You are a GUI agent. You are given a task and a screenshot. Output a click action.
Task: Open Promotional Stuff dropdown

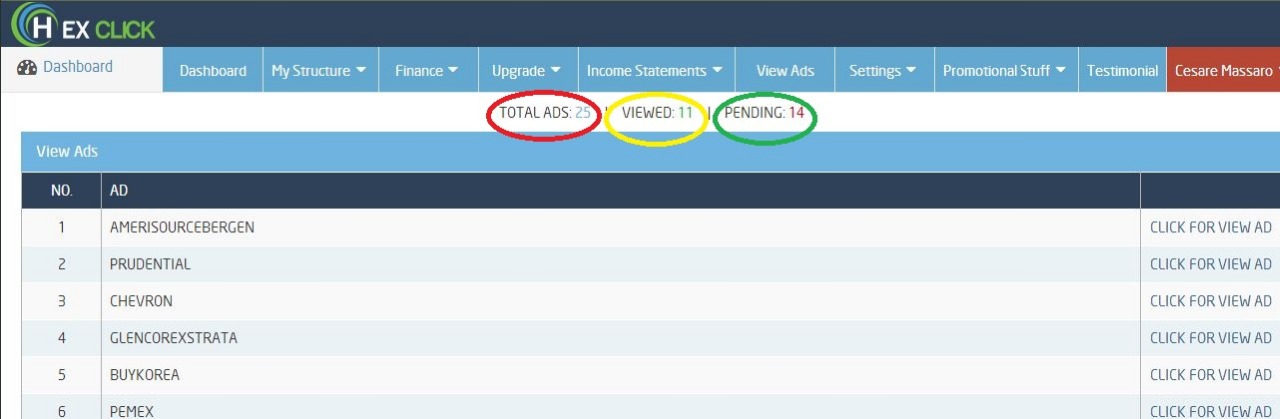(1004, 71)
